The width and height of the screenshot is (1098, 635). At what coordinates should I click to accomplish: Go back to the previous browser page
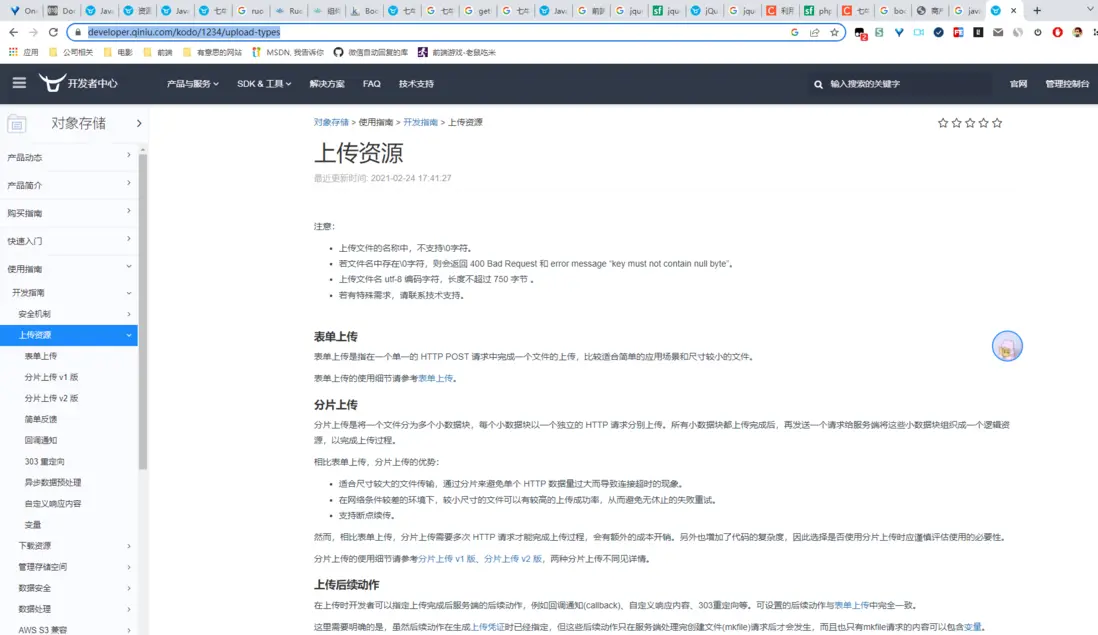click(13, 32)
